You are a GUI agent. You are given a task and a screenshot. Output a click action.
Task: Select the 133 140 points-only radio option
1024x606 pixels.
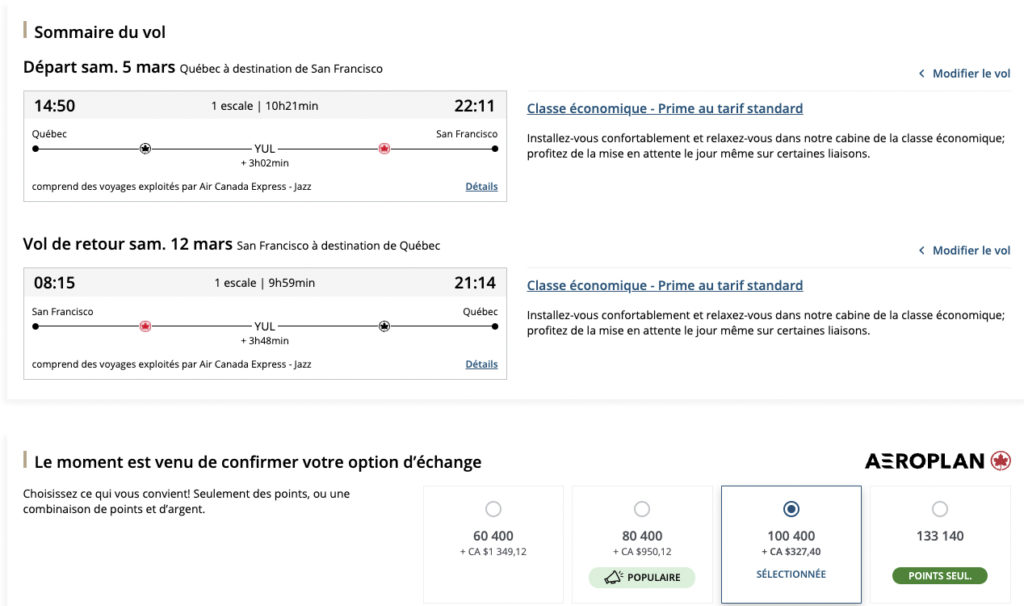[940, 509]
